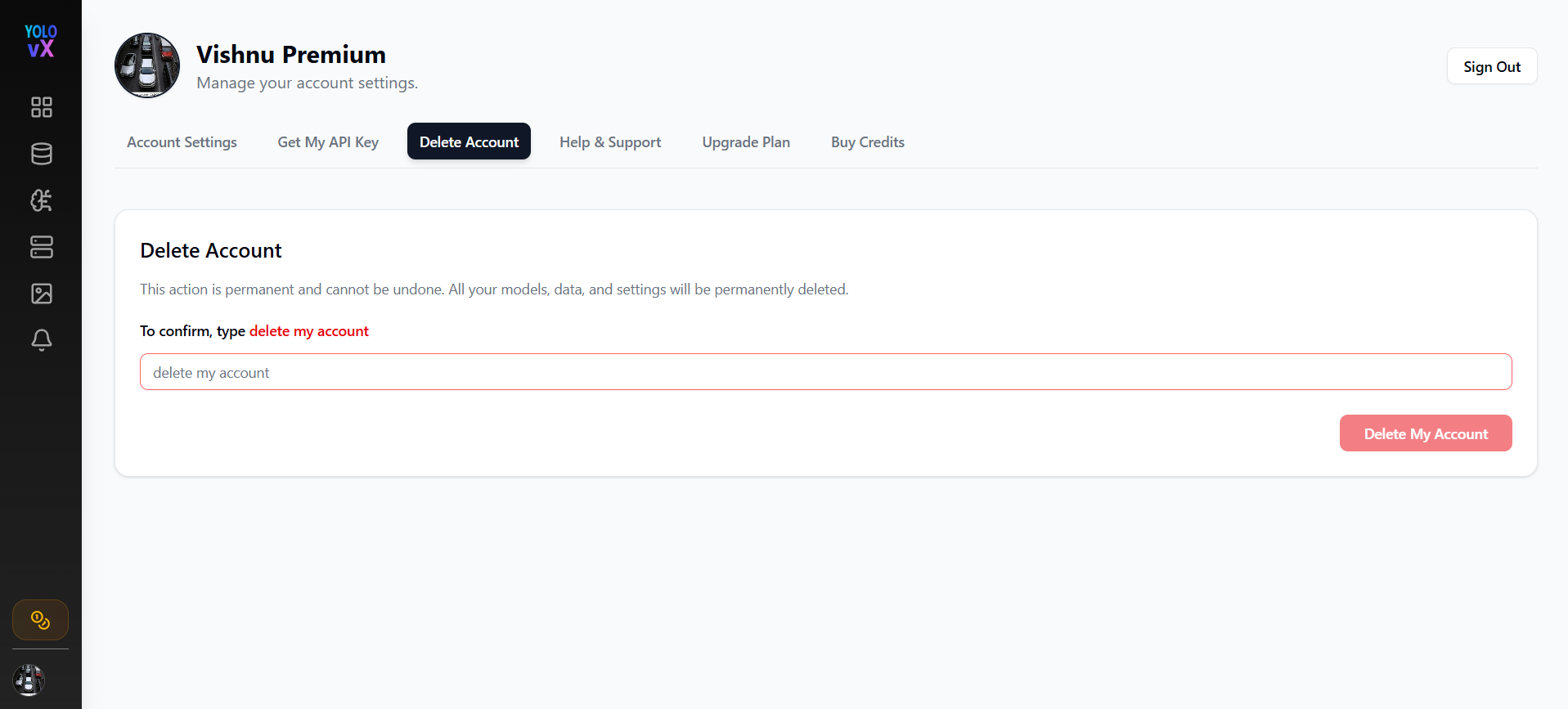
Task: Open the dashboard grid icon in sidebar
Action: click(x=41, y=107)
